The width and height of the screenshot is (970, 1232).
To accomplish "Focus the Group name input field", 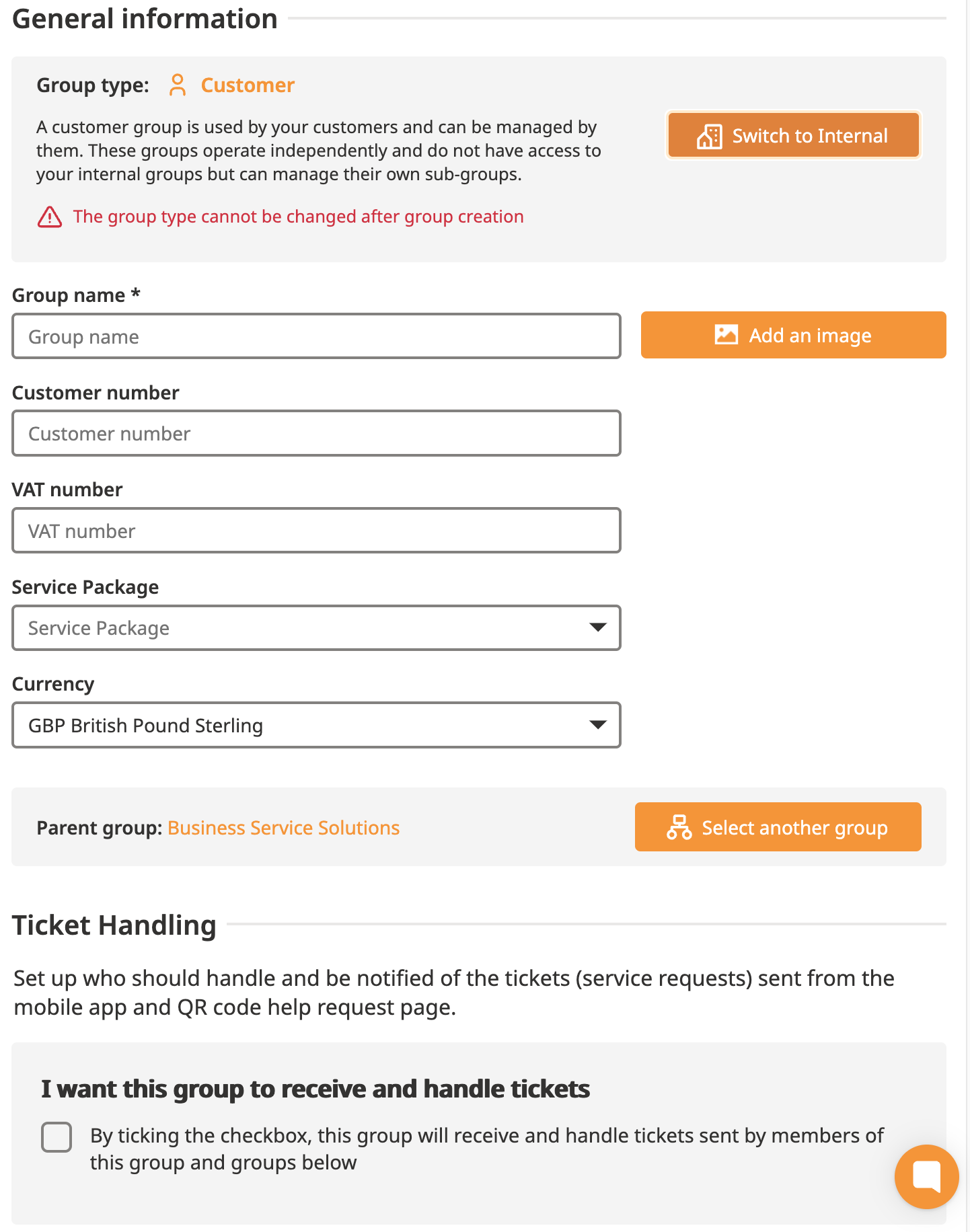I will (316, 336).
